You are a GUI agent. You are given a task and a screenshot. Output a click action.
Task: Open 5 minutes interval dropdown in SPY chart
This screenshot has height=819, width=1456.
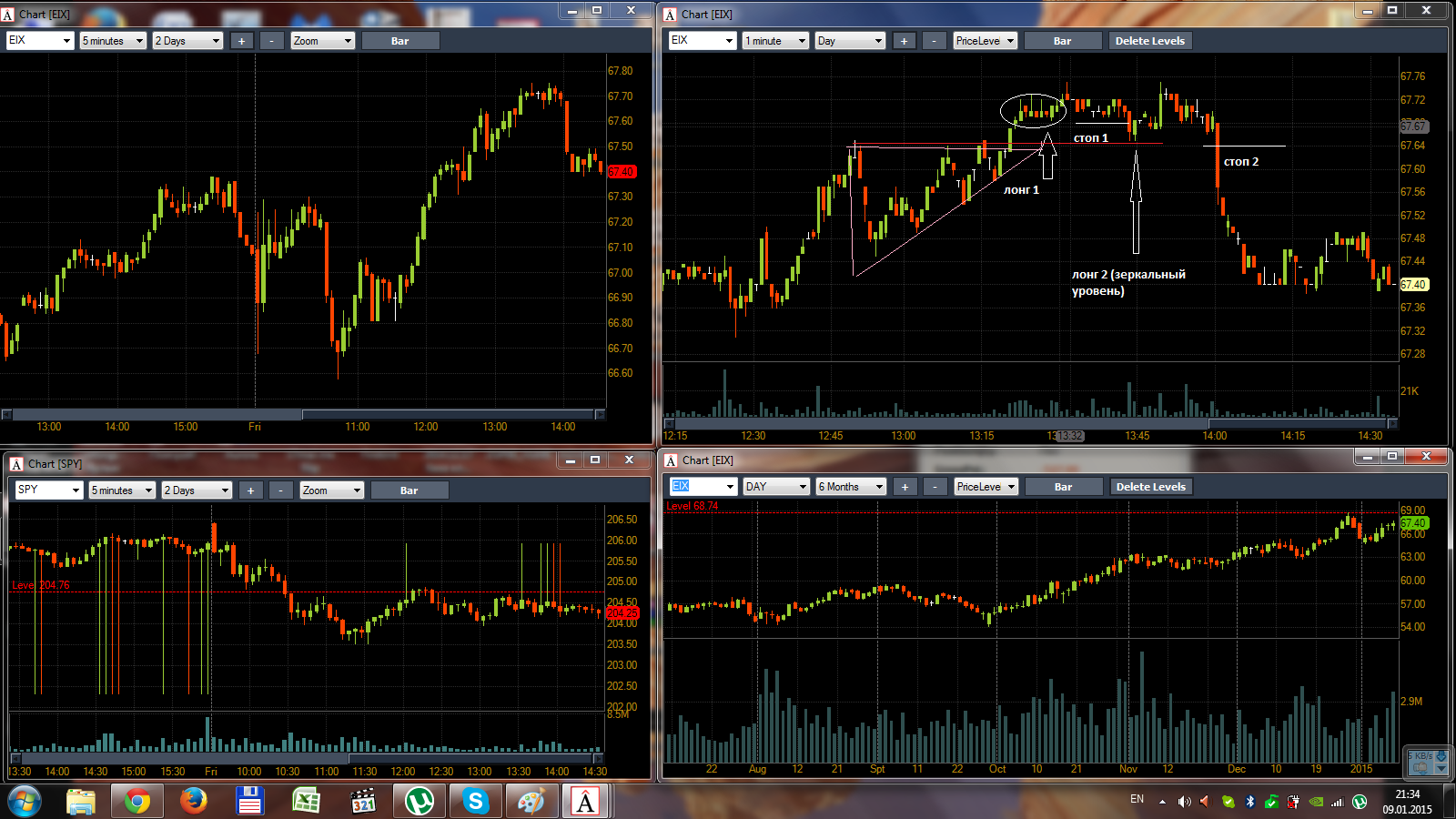(x=122, y=490)
